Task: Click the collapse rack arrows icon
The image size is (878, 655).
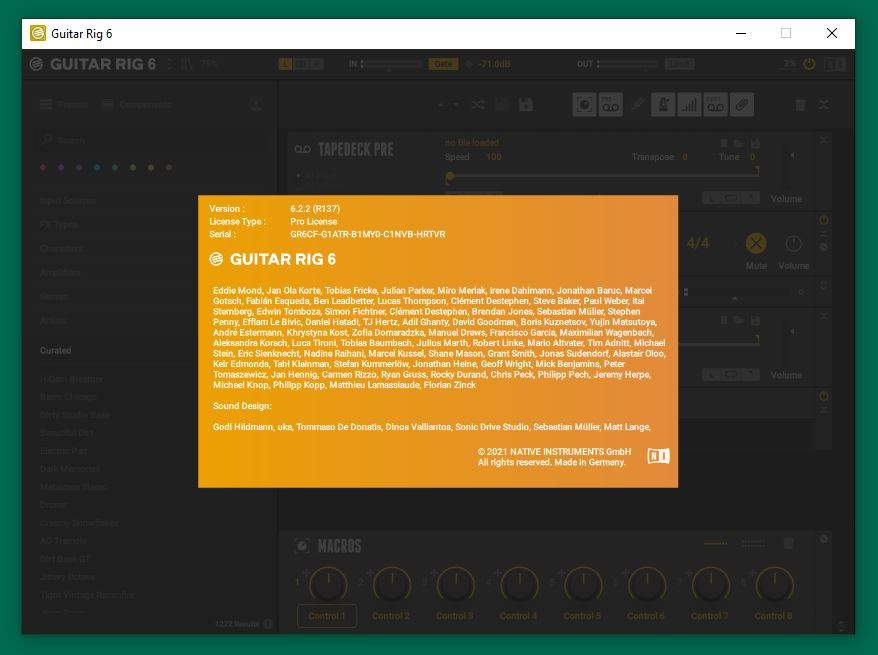Action: 824,105
